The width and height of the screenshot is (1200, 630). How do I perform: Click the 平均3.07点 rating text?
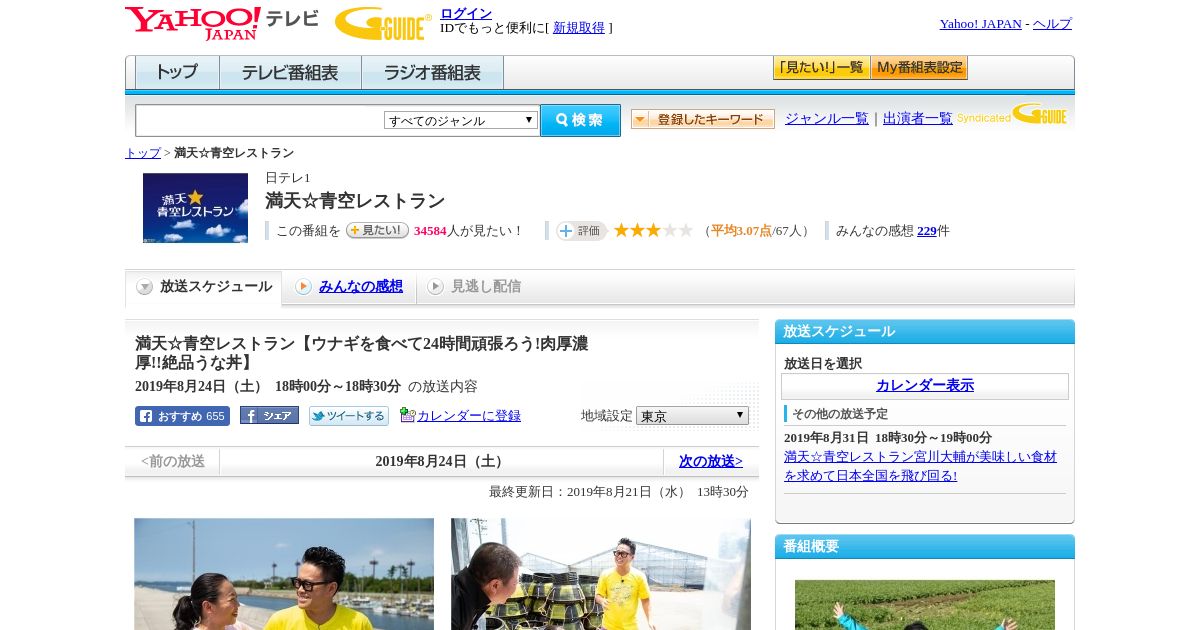coord(741,230)
